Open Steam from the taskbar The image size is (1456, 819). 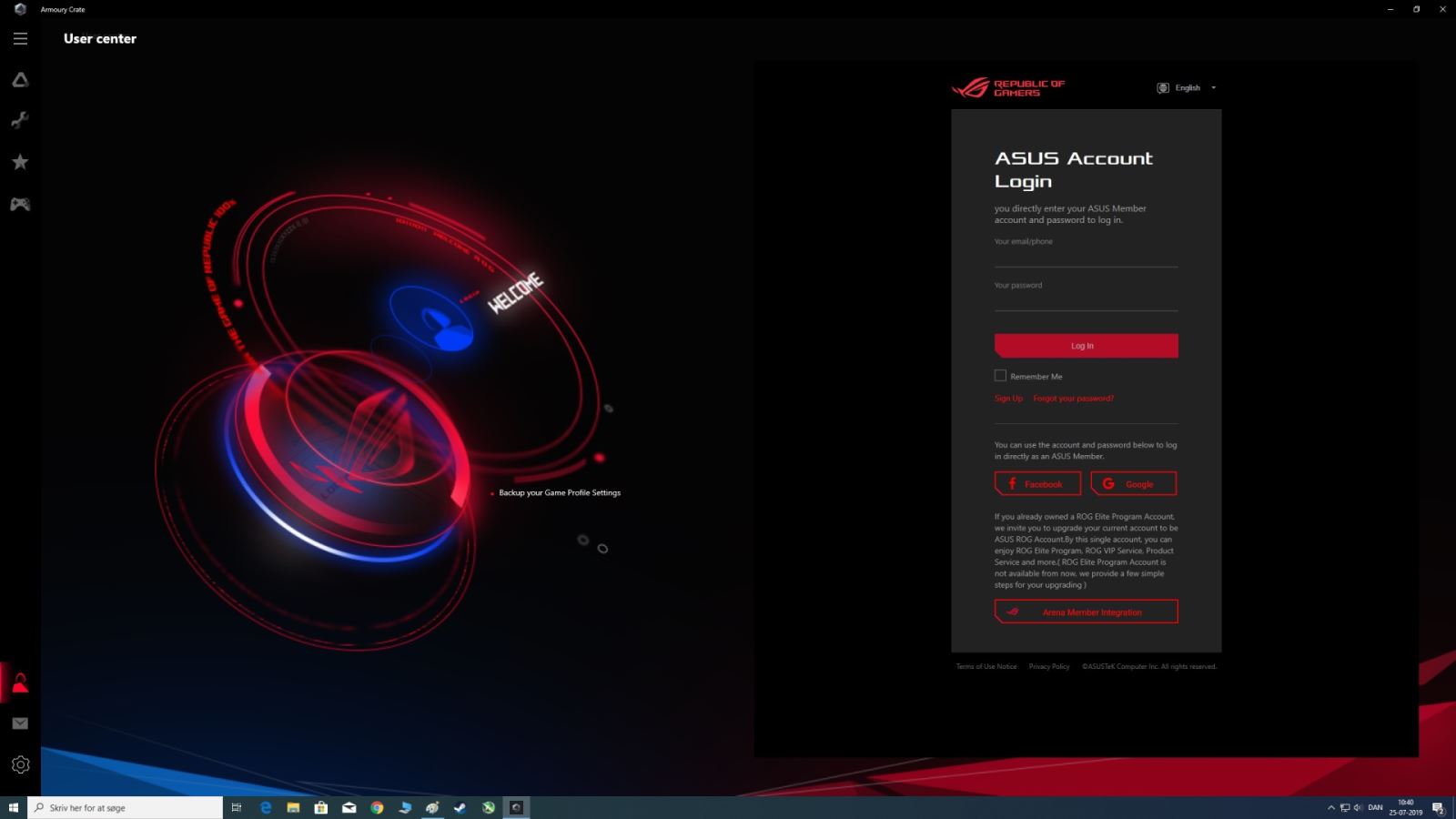(x=460, y=807)
